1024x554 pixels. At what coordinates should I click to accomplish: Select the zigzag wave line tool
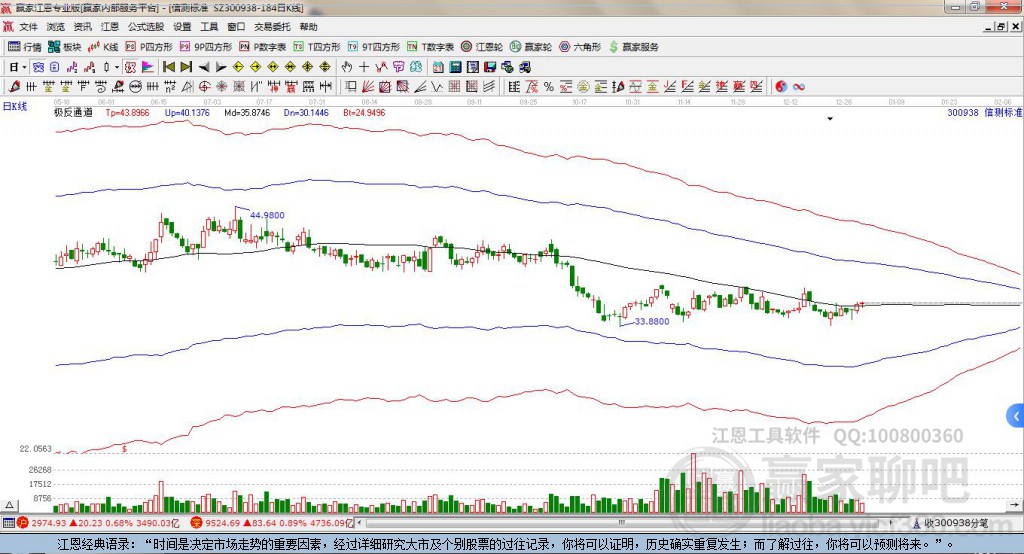(x=436, y=86)
